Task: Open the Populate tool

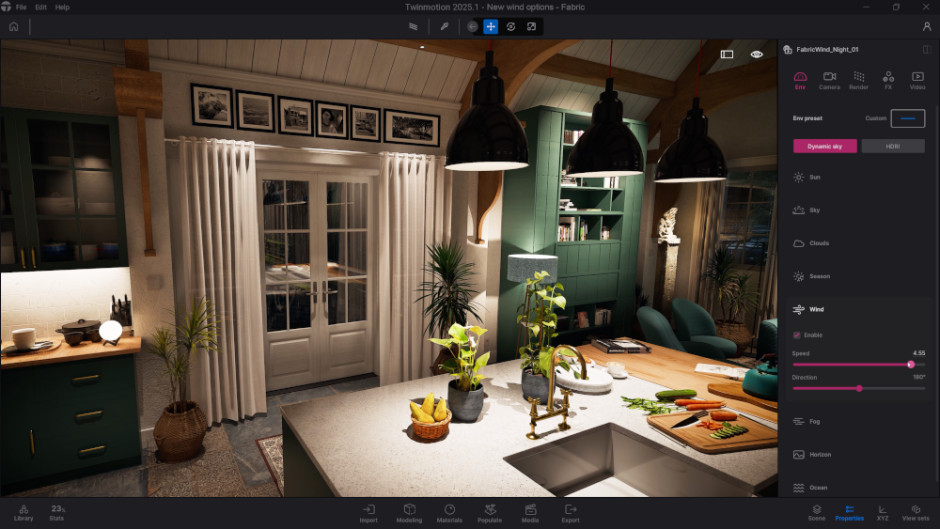Action: [490, 512]
